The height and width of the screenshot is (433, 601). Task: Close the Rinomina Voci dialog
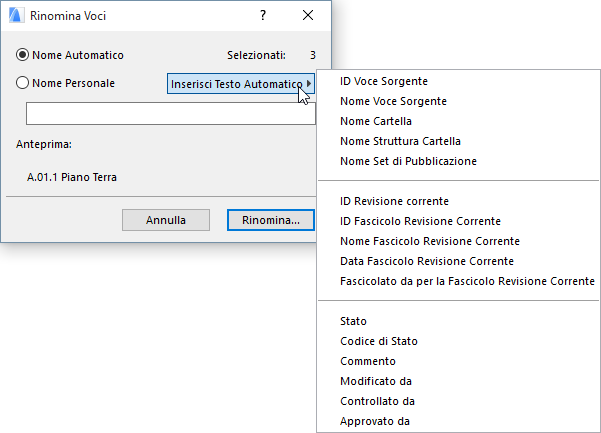click(307, 16)
